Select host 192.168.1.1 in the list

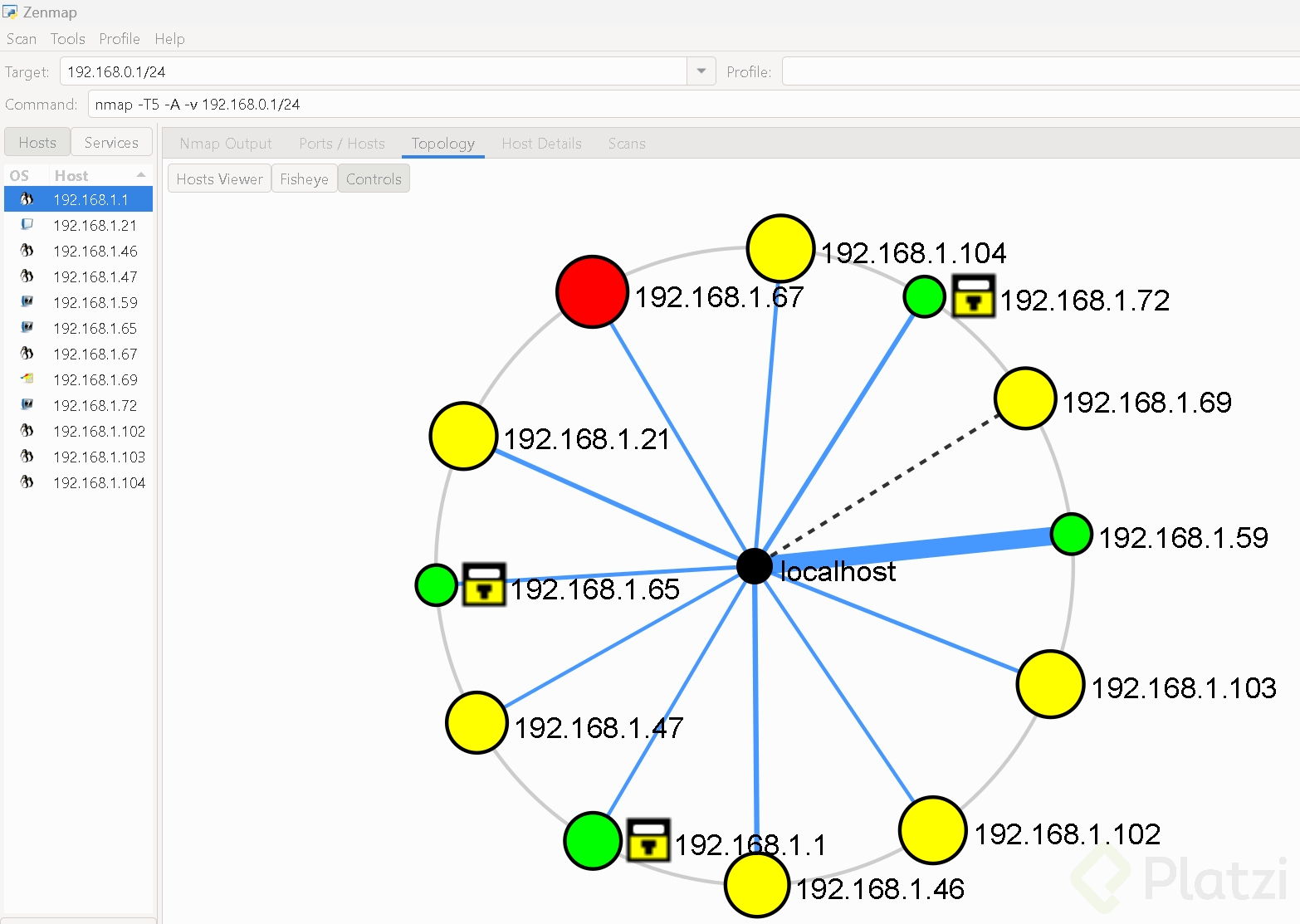79,199
